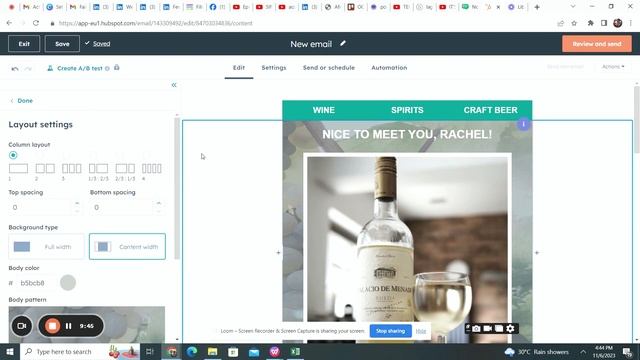Select Full width background type

(x=46, y=247)
